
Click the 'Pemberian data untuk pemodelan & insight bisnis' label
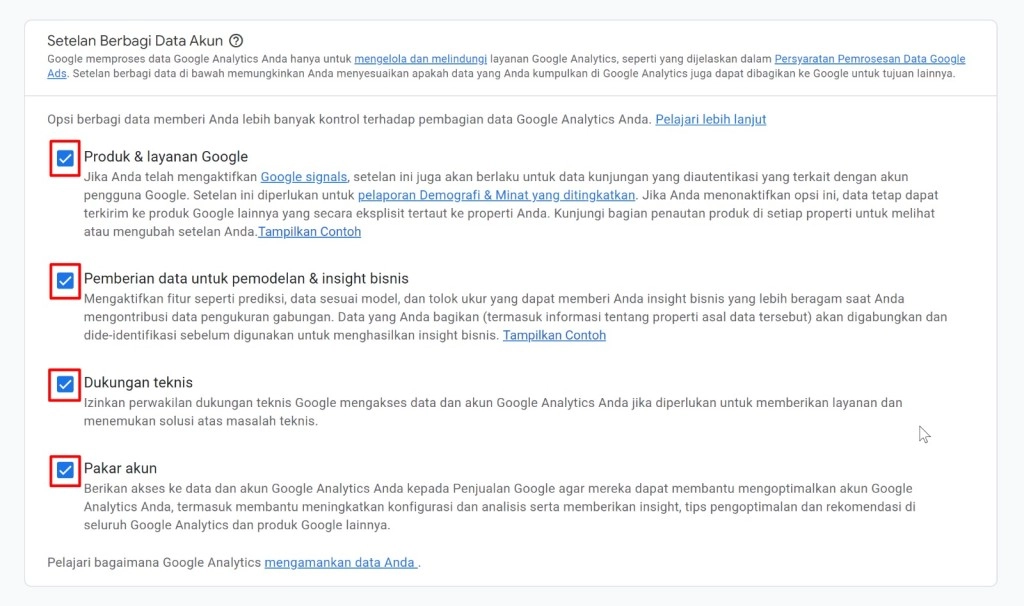[246, 279]
